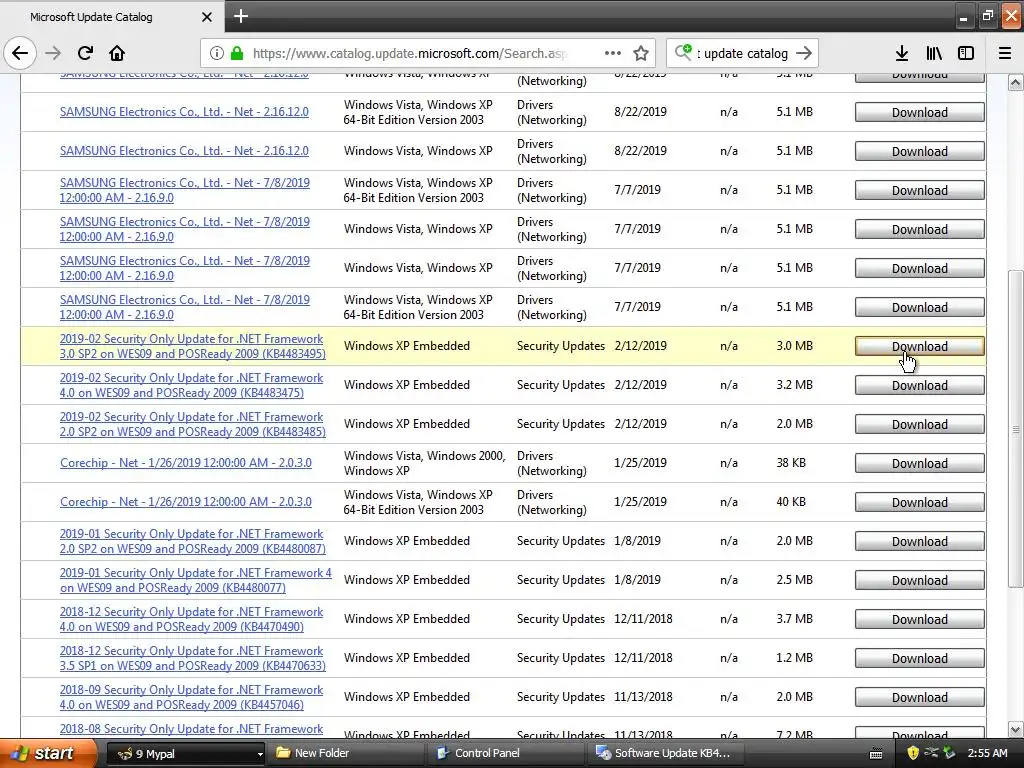Show site information icon in address bar
The height and width of the screenshot is (768, 1024).
217,53
